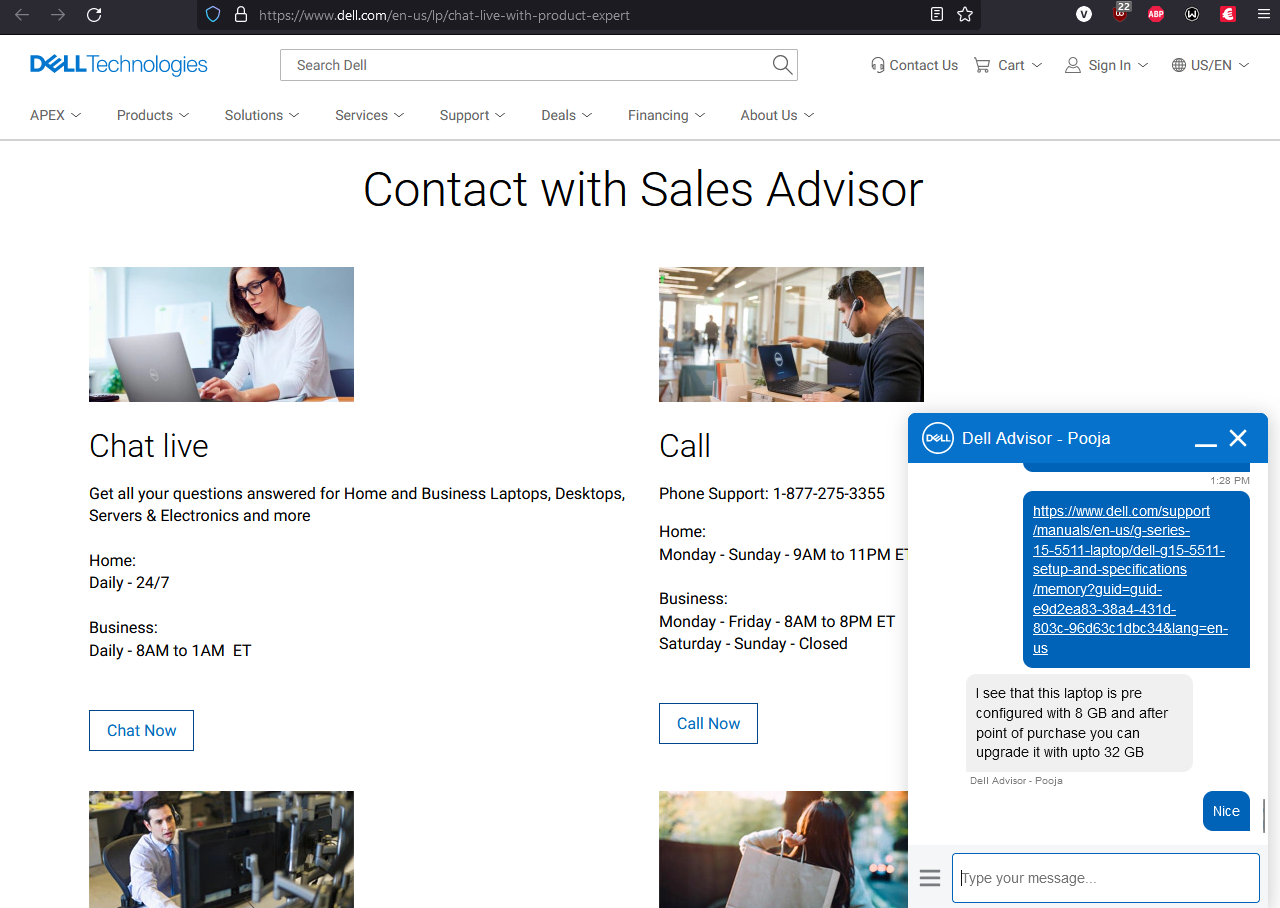Click the man with headset image
Screen dimensions: 1280x908
coord(791,334)
